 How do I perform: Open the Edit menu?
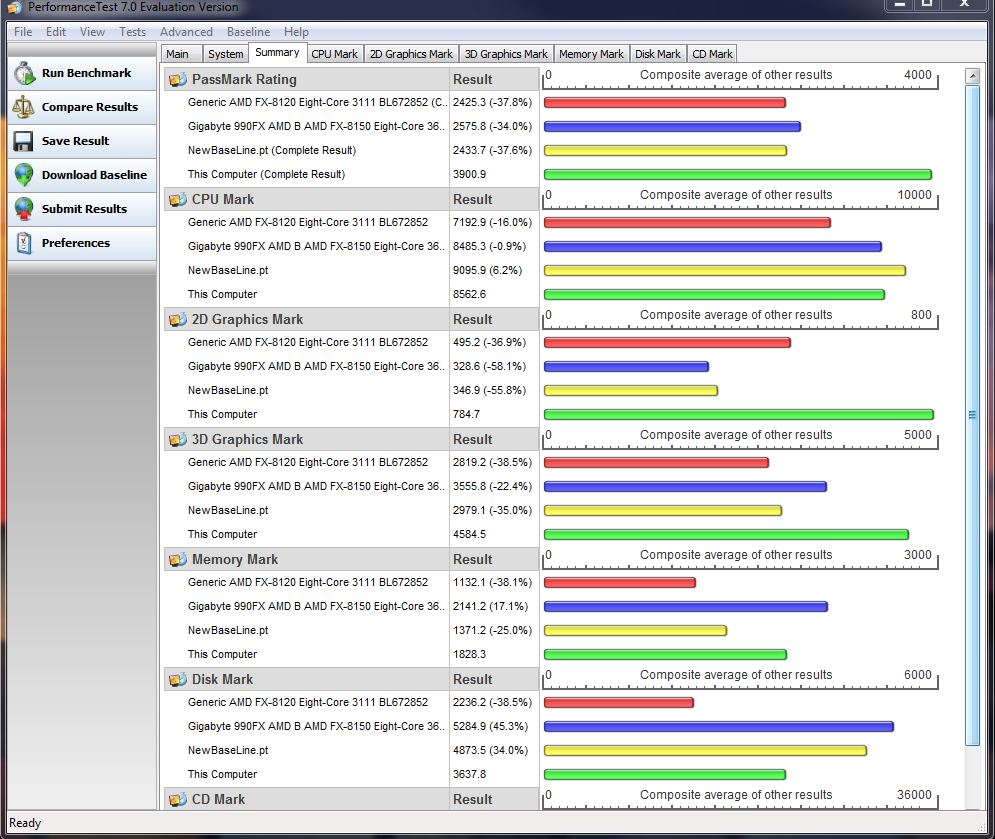tap(56, 32)
